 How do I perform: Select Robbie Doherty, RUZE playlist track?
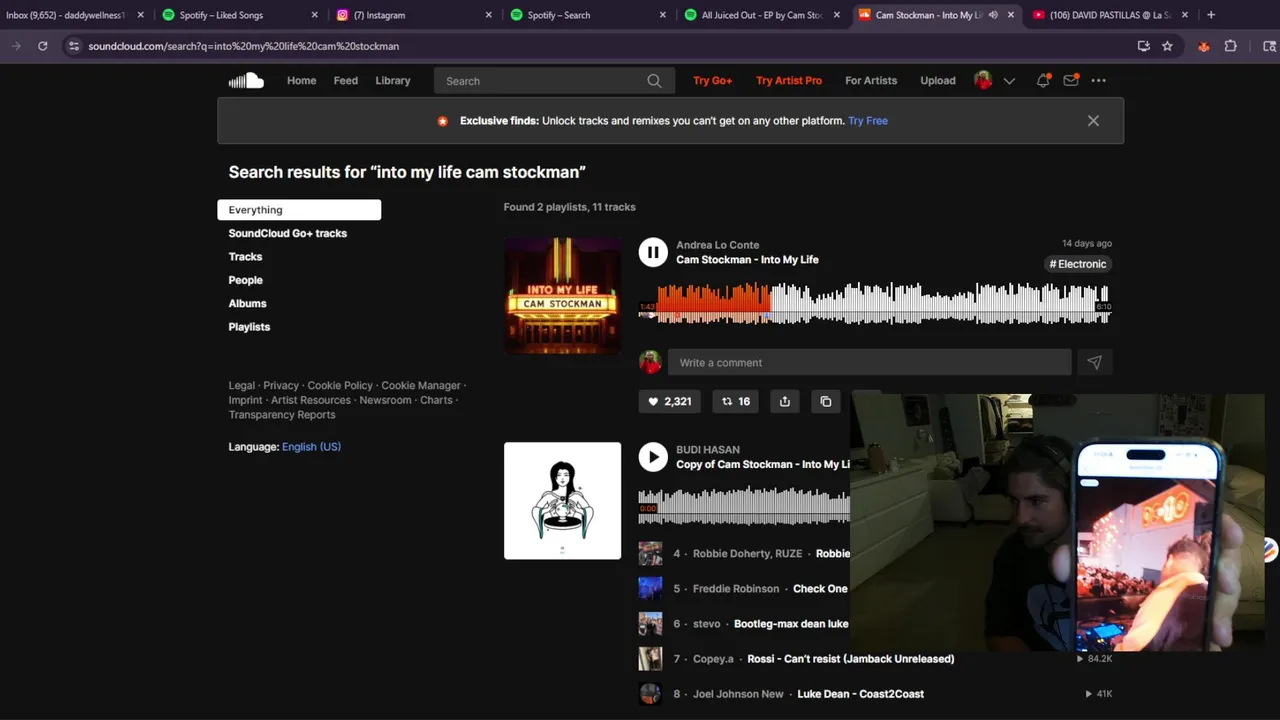pos(744,554)
